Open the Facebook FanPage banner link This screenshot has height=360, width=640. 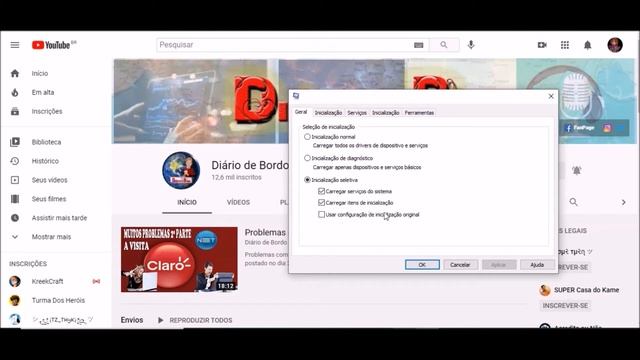[x=579, y=128]
